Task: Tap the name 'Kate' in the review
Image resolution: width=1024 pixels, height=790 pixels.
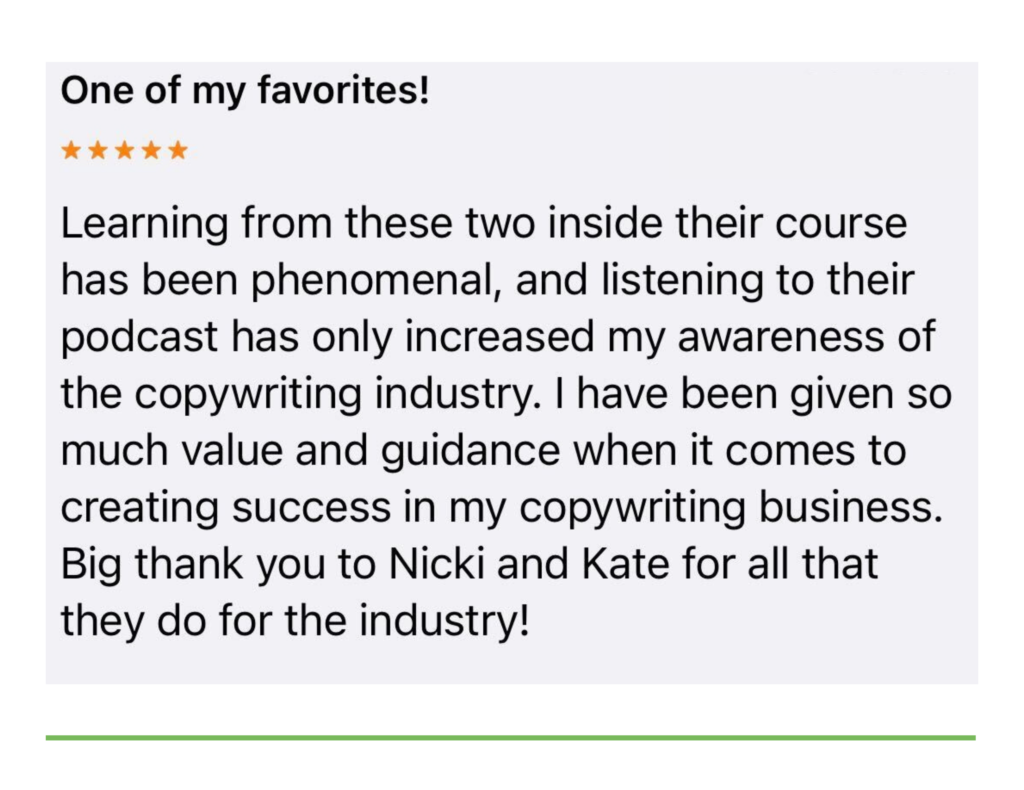Action: click(625, 564)
